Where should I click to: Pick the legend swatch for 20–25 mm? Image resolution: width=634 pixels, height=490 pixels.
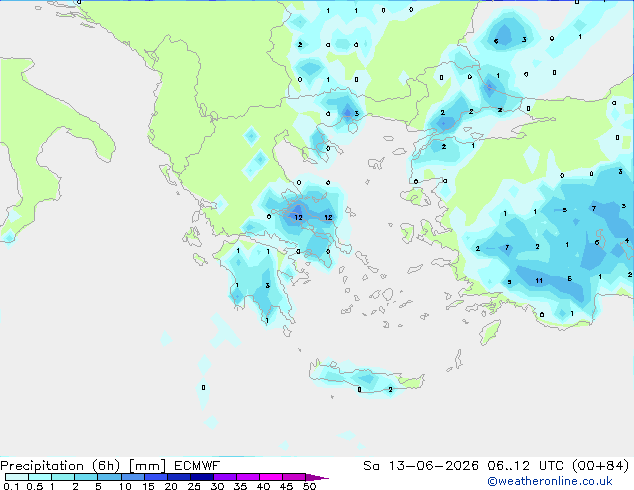click(178, 477)
